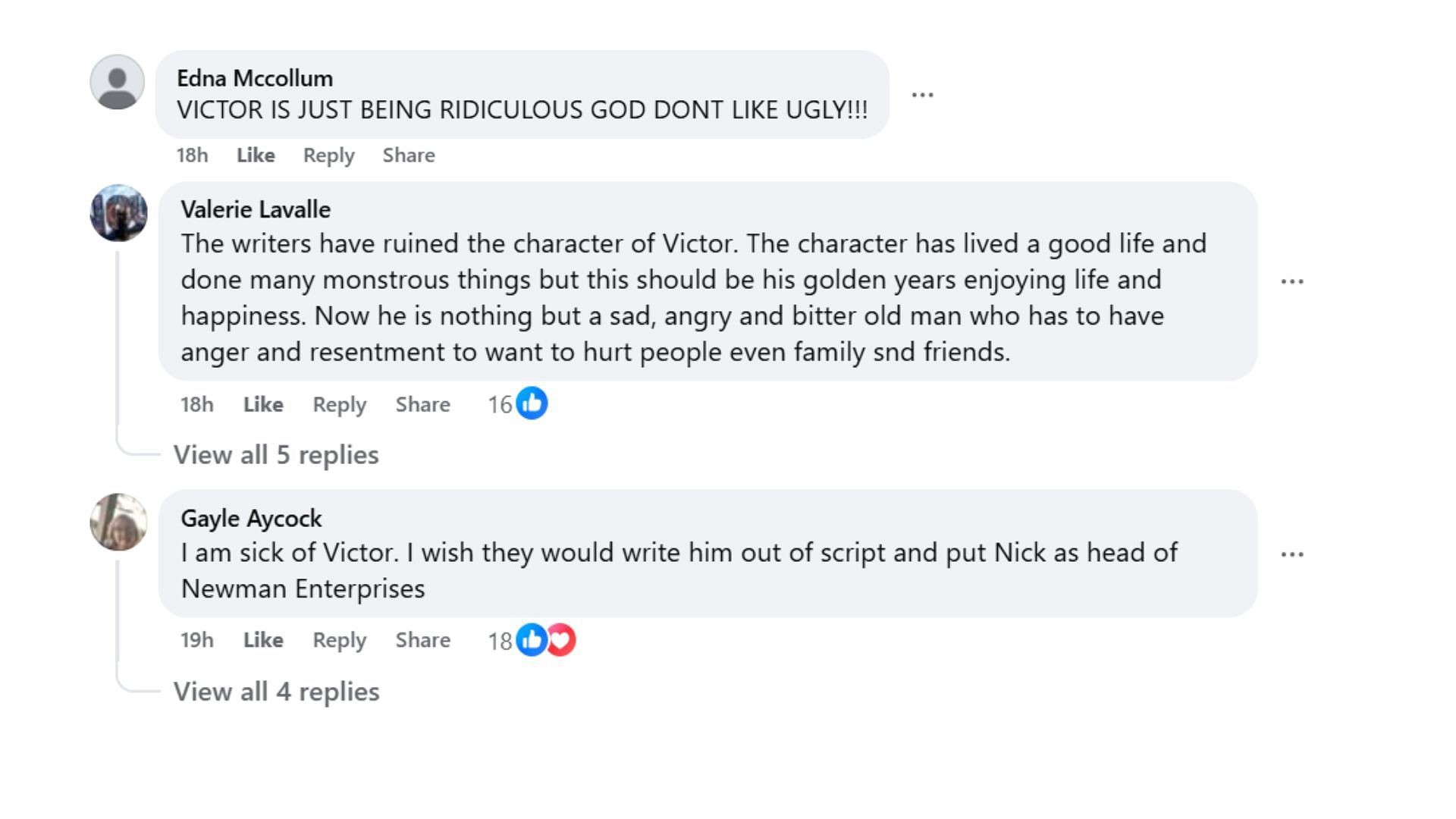Expand all 4 replies under Gayle's comment
The image size is (1456, 819).
[x=276, y=692]
